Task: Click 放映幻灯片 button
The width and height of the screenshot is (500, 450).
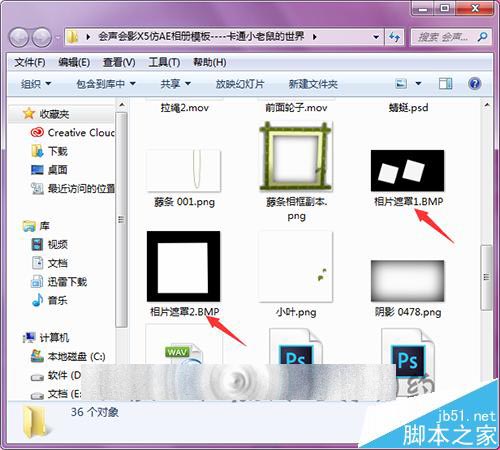Action: pyautogui.click(x=240, y=84)
